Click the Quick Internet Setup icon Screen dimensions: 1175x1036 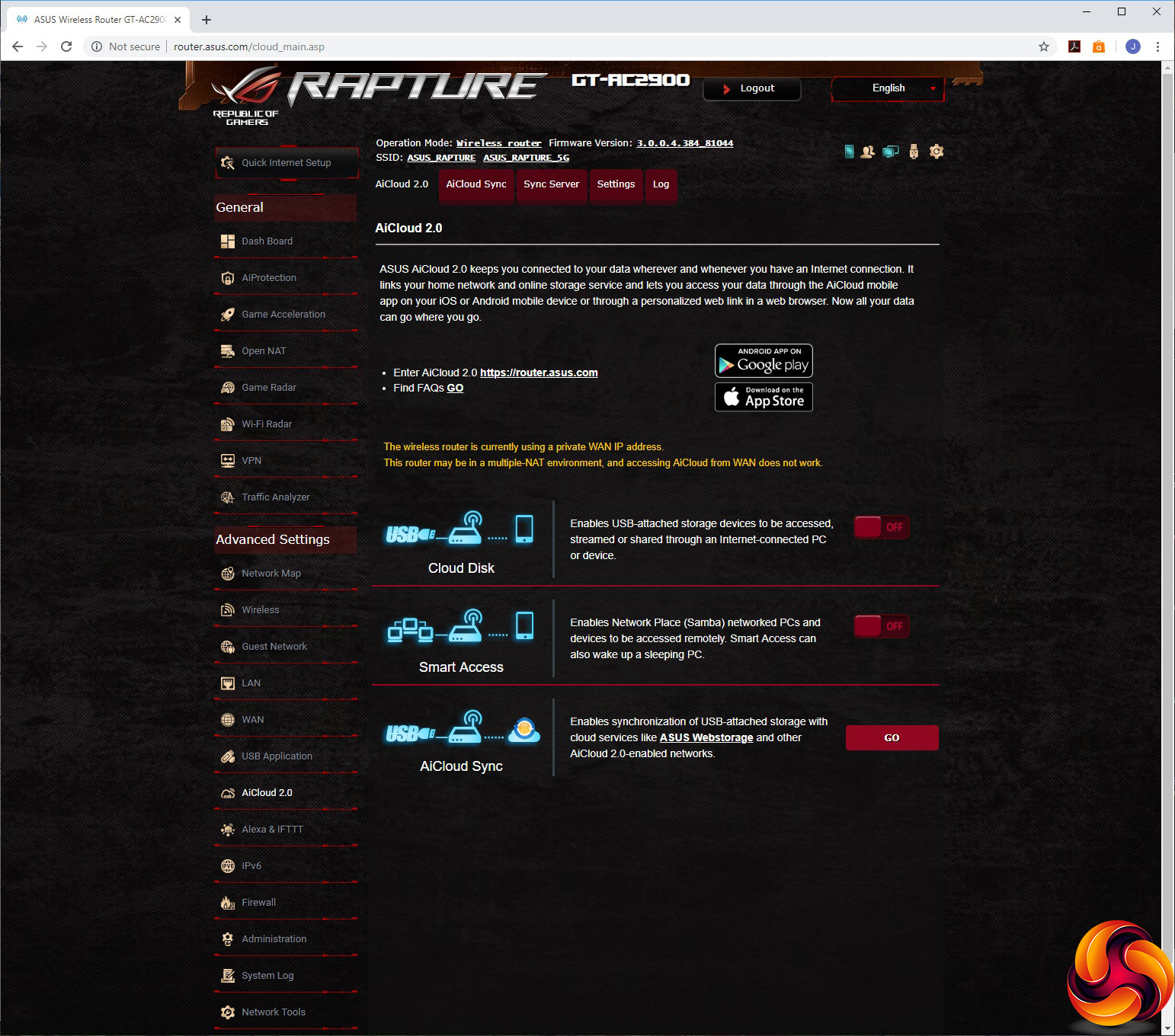227,163
